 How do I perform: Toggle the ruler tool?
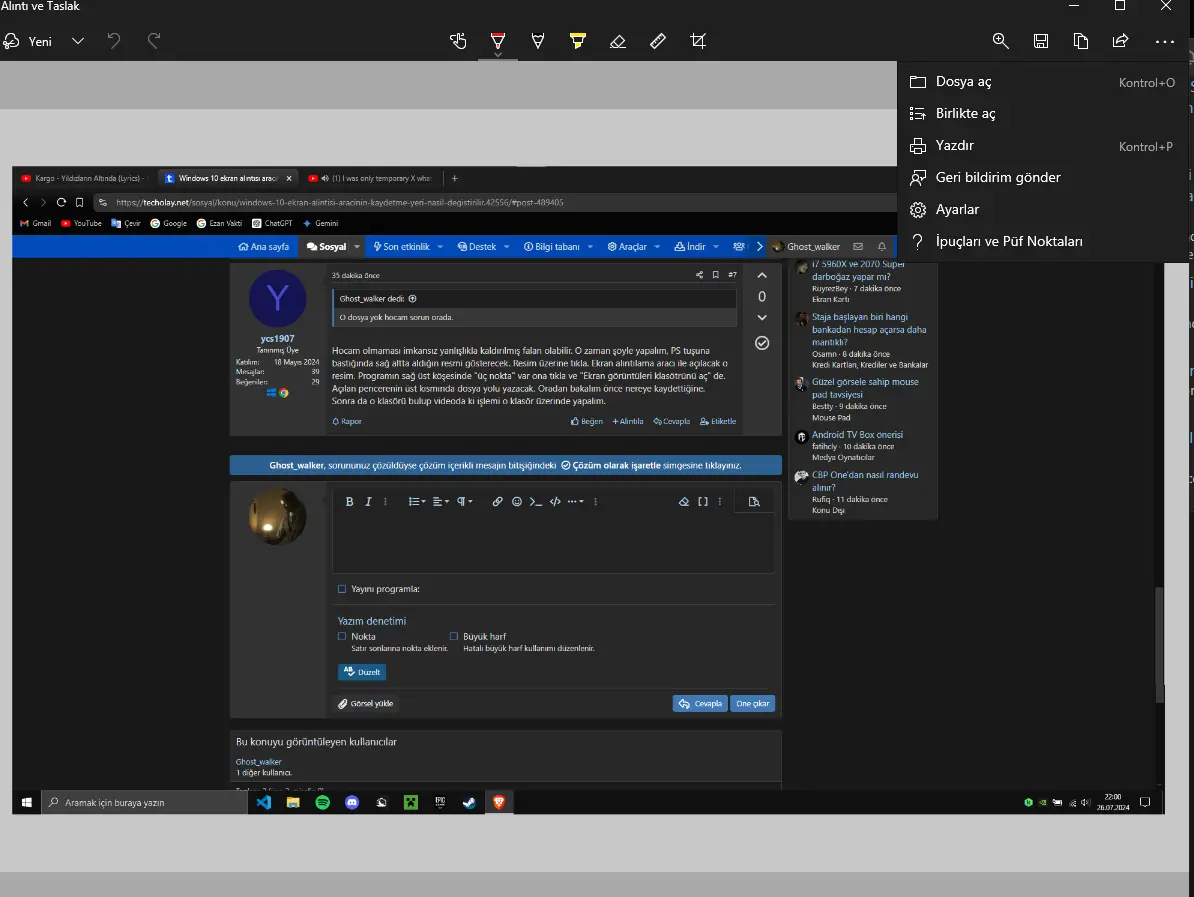[x=658, y=41]
